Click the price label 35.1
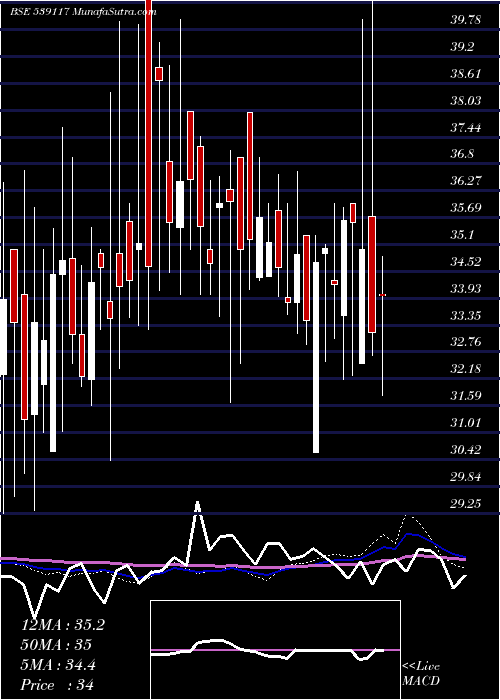The height and width of the screenshot is (700, 500). click(462, 234)
